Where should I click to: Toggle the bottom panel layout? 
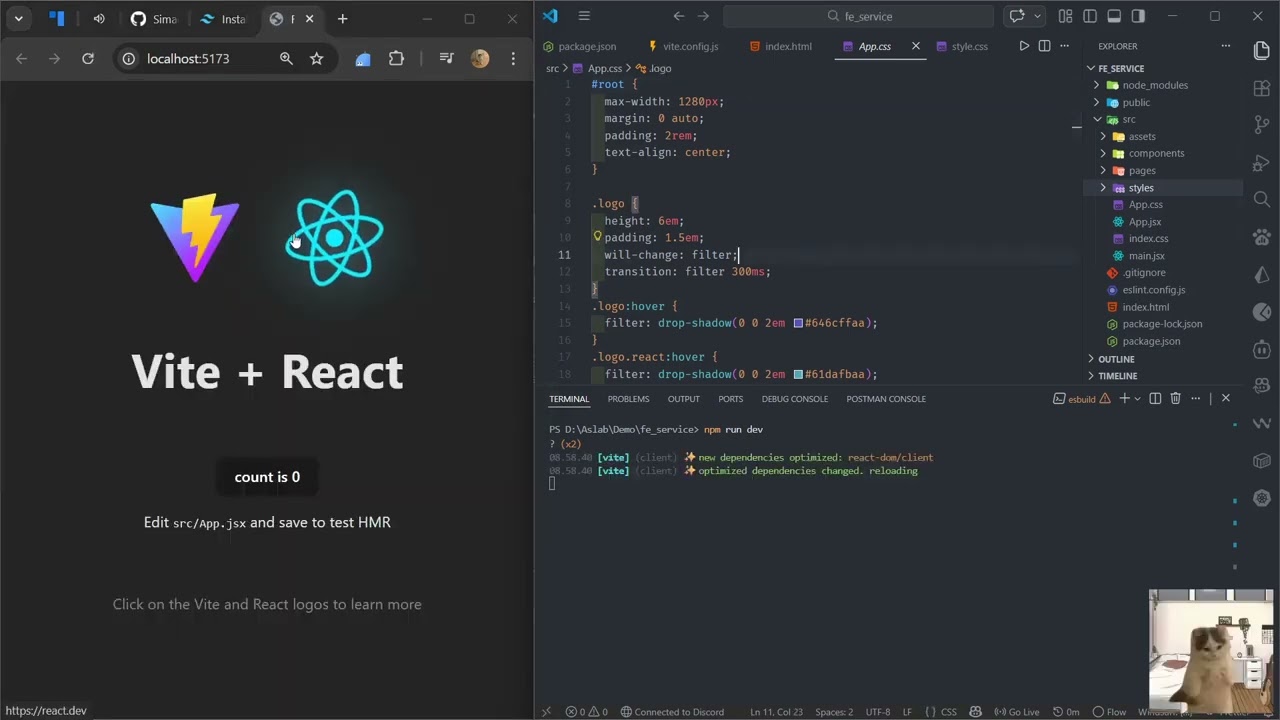pos(1114,16)
